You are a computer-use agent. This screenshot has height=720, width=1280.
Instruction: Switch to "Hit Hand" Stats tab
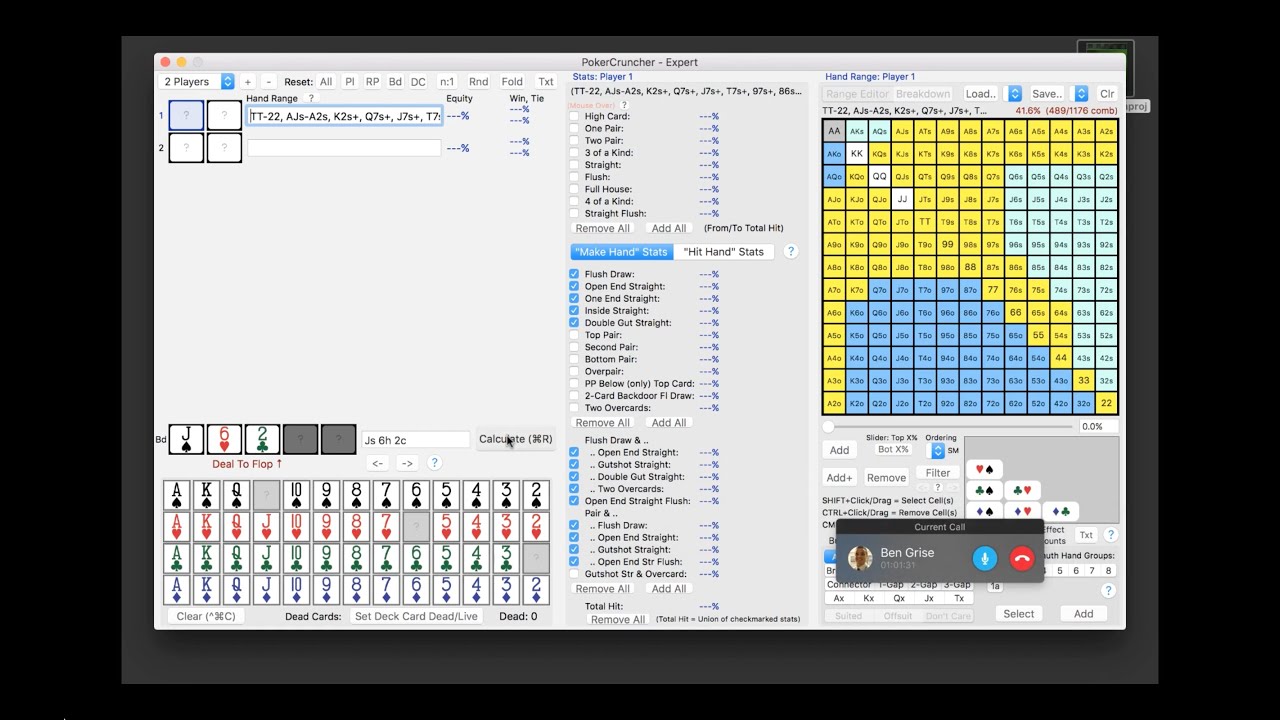tap(723, 252)
